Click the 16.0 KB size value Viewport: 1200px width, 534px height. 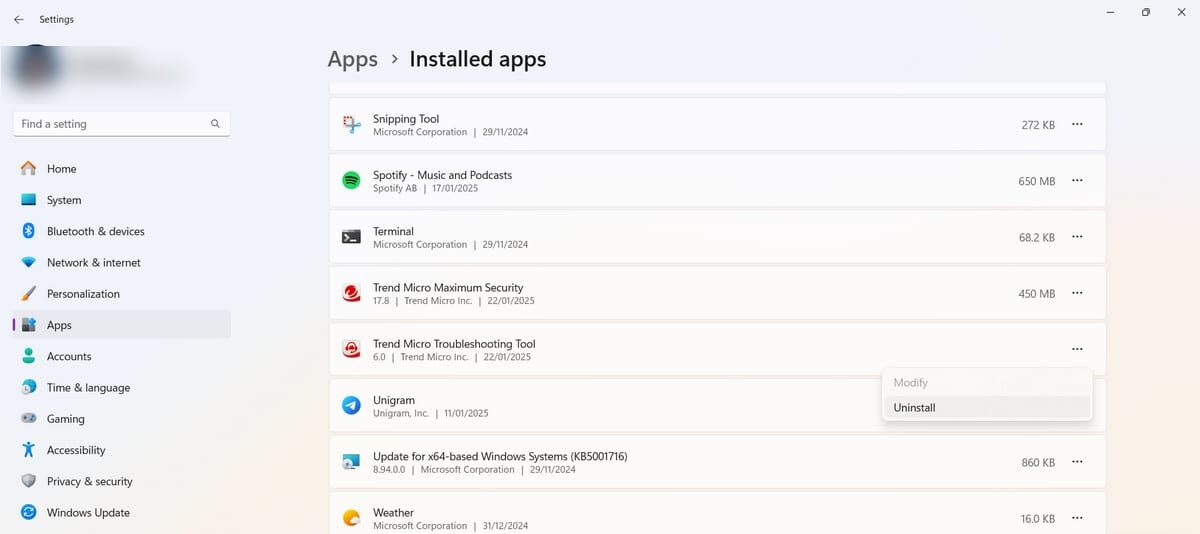tap(1038, 519)
